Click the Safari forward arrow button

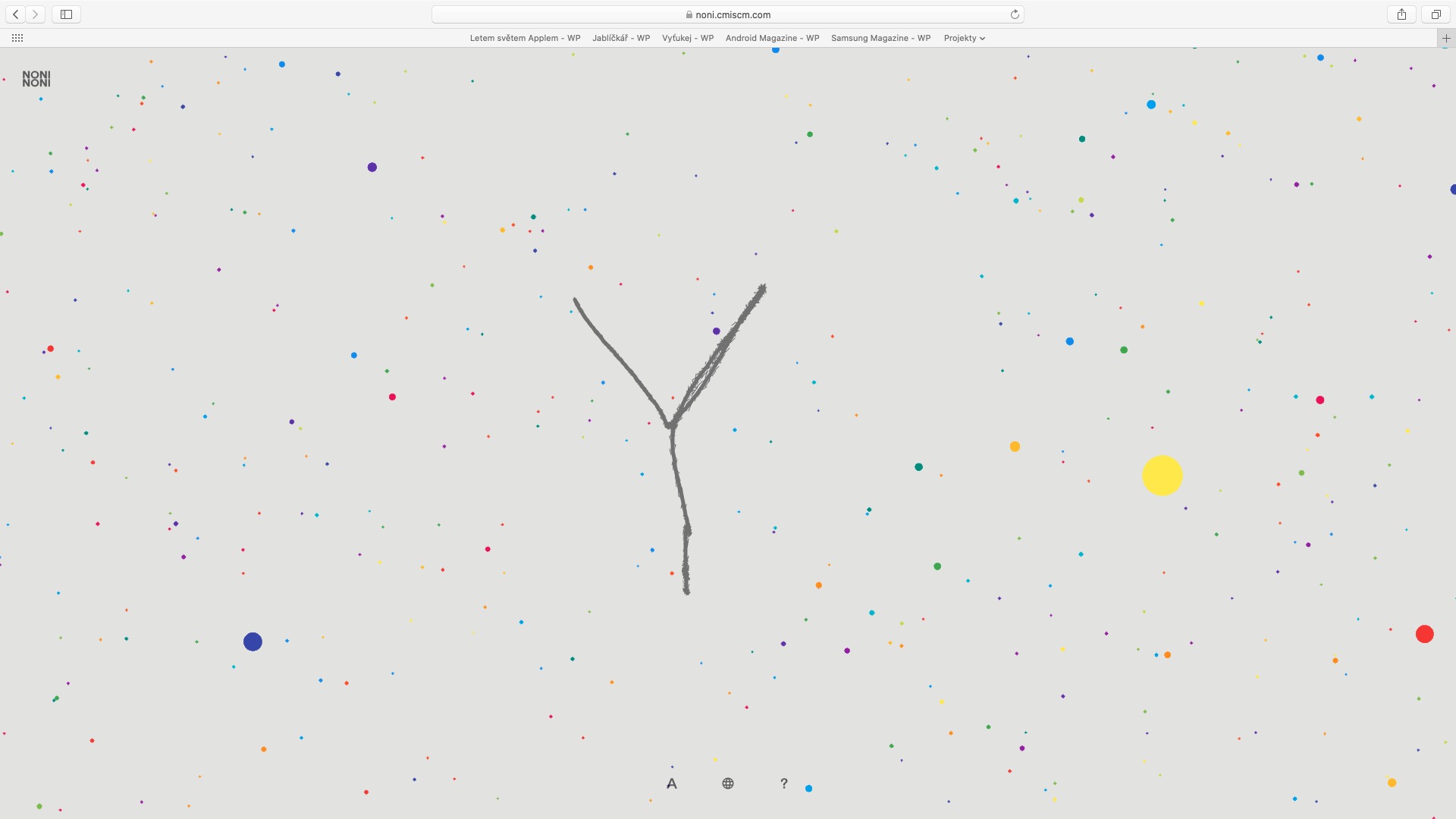35,14
